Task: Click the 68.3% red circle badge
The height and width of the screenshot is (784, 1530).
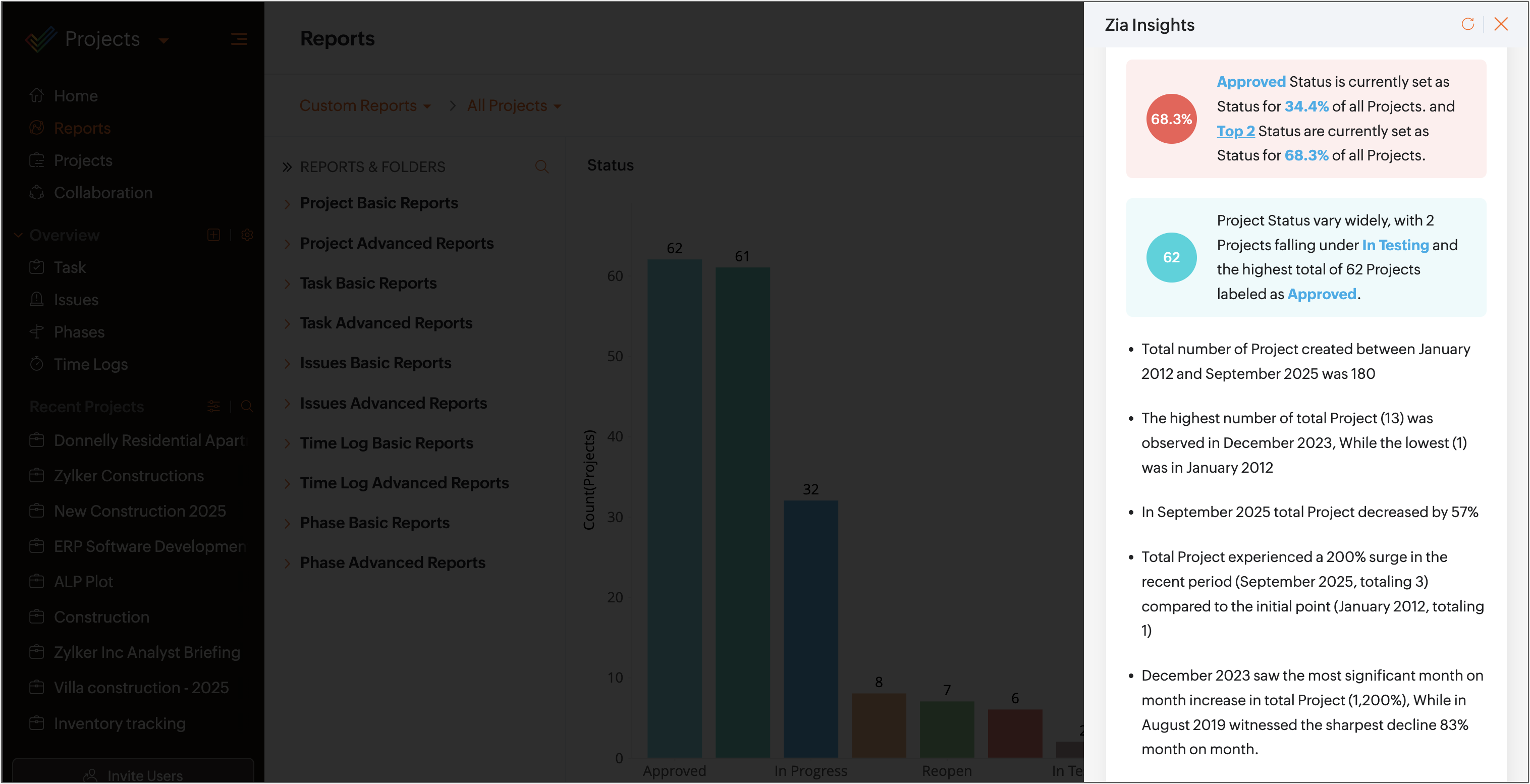Action: click(x=1171, y=119)
